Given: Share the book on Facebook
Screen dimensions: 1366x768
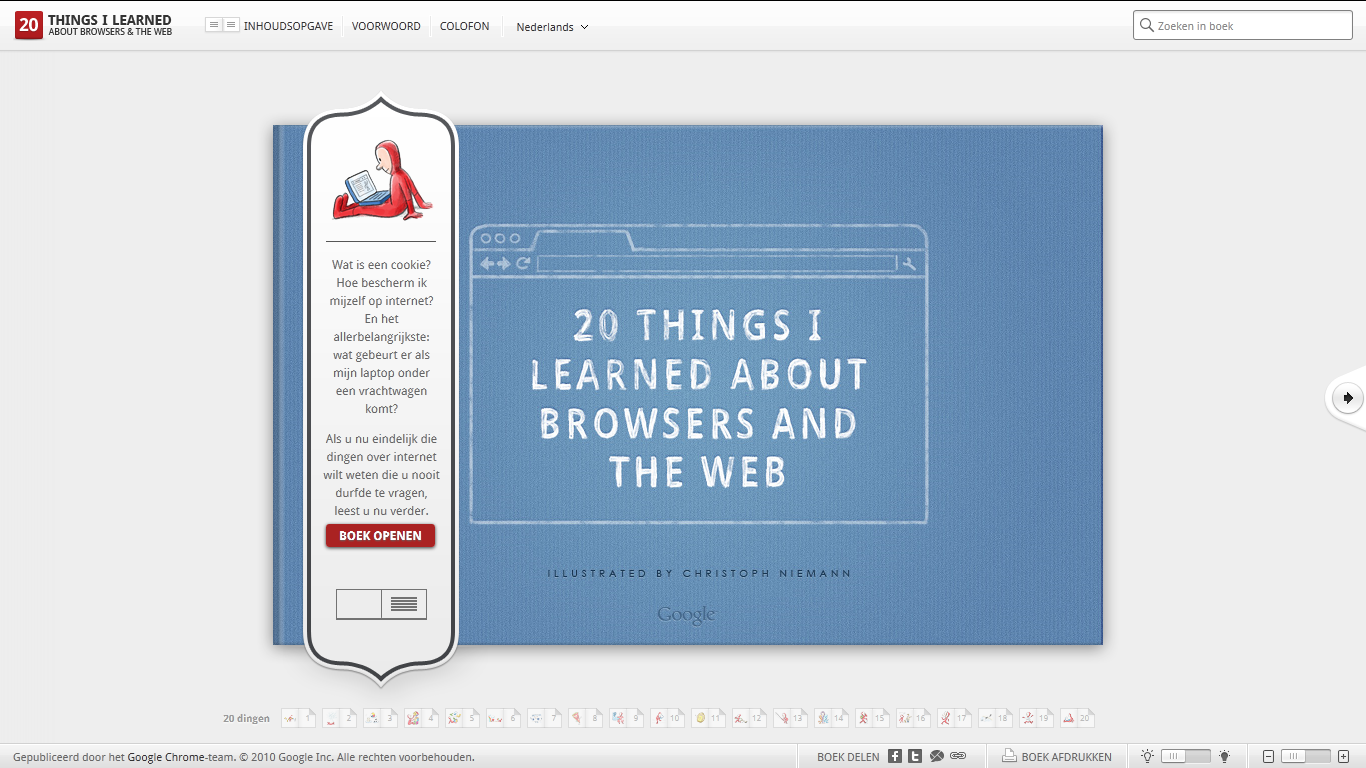Looking at the screenshot, I should (895, 756).
